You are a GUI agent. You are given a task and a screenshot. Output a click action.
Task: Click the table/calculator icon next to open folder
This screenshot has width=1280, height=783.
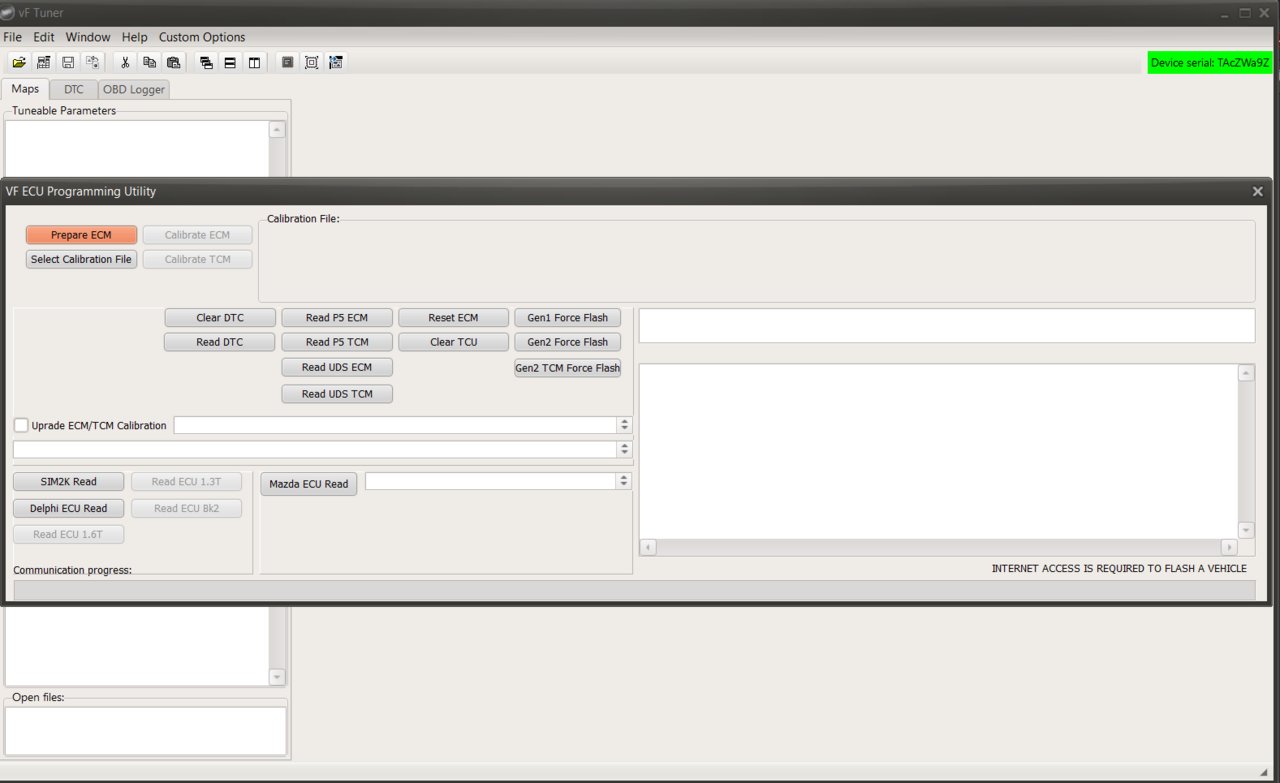click(x=44, y=62)
